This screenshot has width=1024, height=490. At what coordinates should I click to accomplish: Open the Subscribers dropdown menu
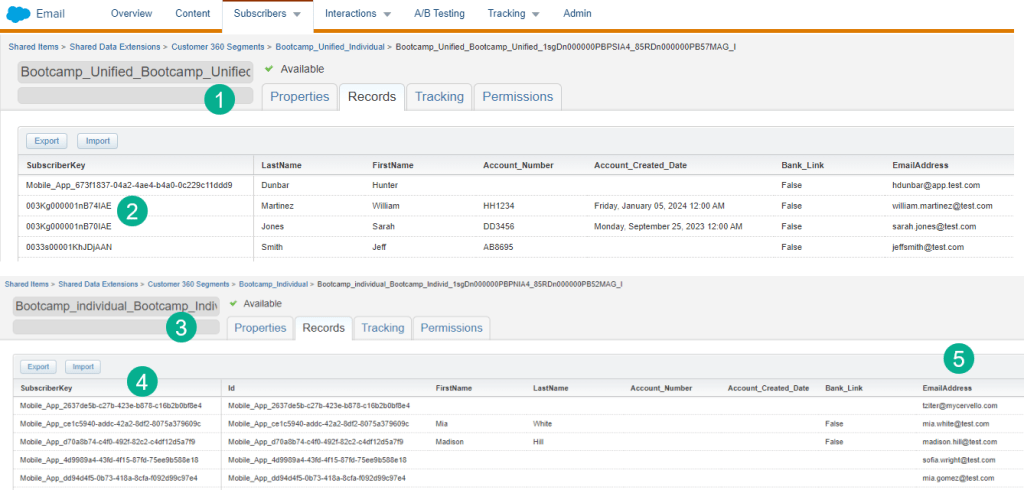[x=267, y=14]
